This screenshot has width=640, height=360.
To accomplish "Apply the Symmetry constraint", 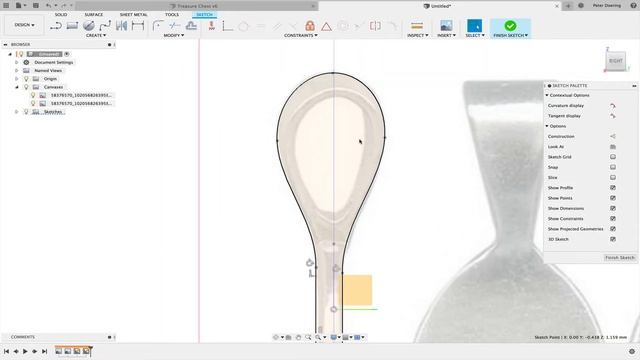I will point(375,26).
